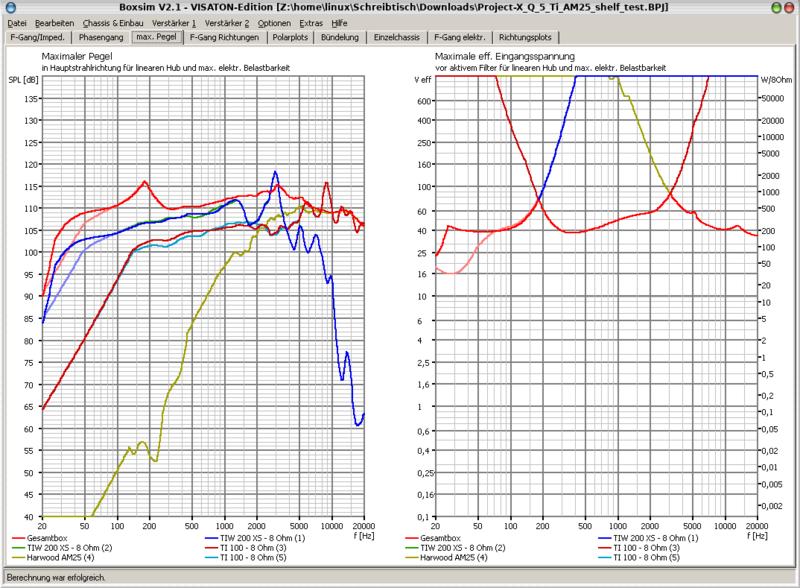Open the Optionen menu

274,23
